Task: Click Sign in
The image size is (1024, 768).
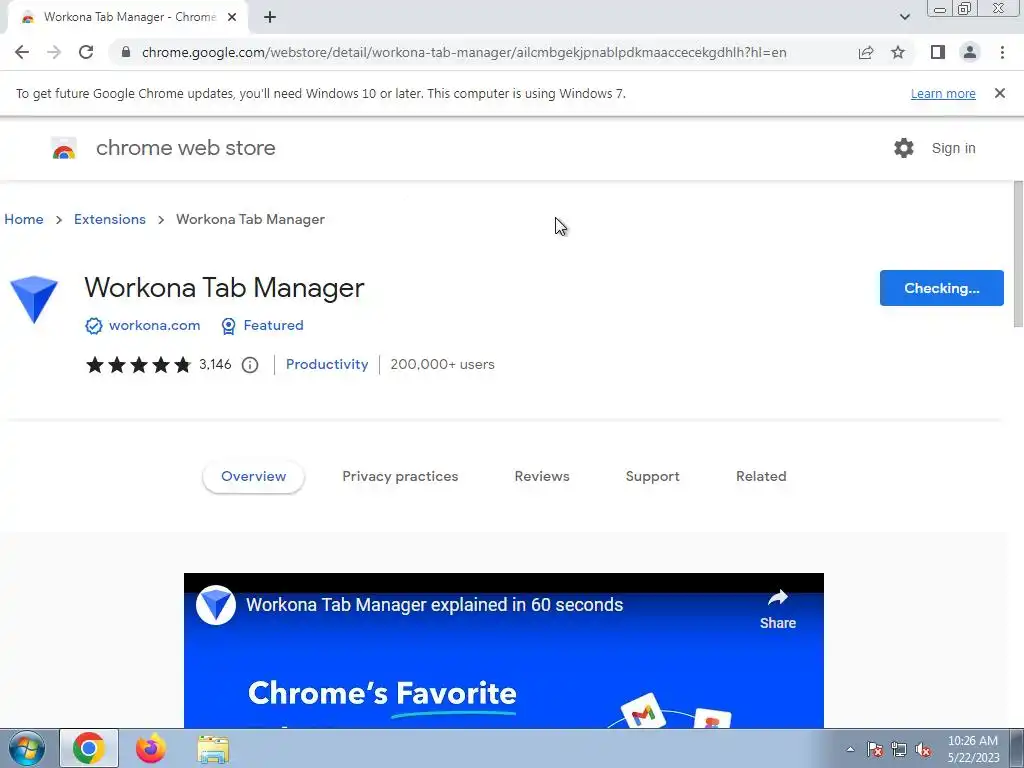Action: click(x=953, y=148)
